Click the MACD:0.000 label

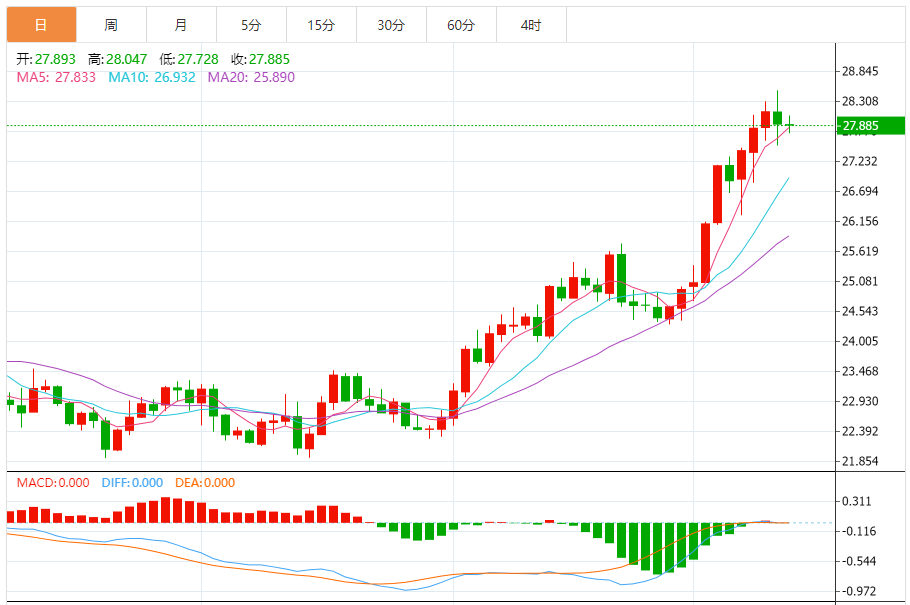pos(53,483)
